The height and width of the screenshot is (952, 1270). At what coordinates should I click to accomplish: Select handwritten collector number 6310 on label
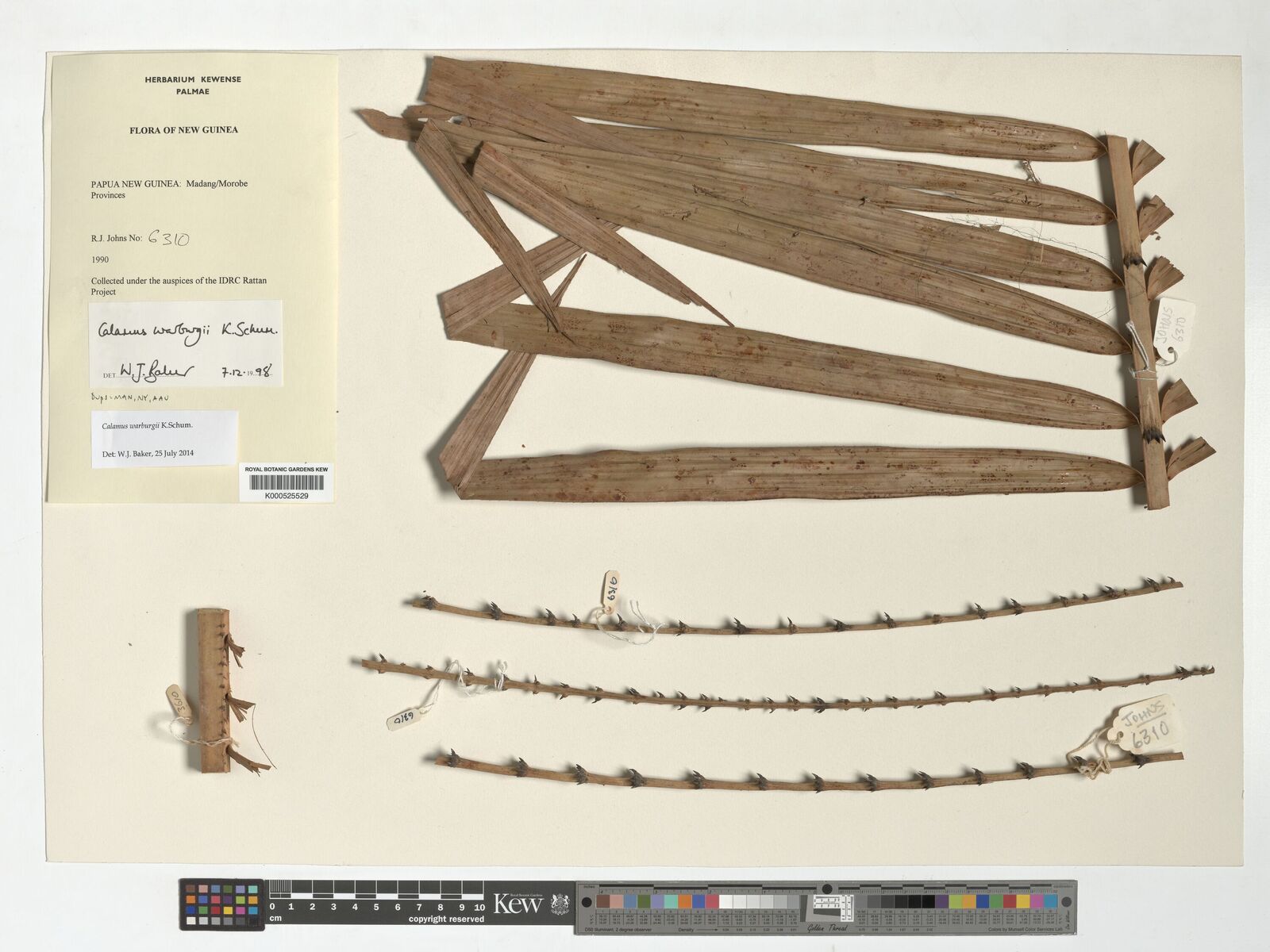click(x=168, y=238)
